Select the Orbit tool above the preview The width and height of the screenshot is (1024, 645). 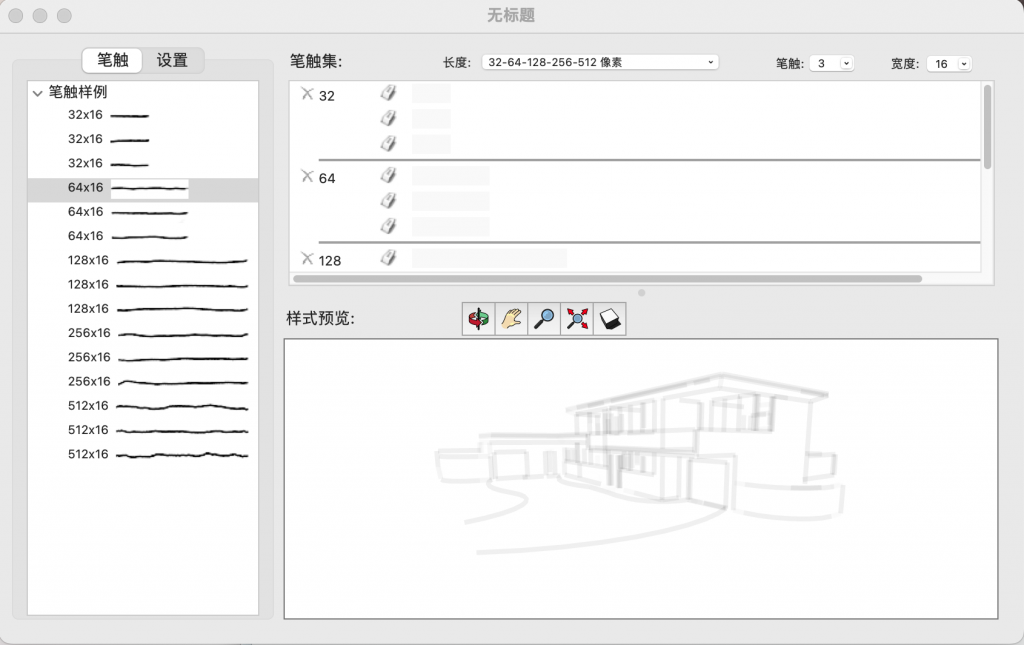477,318
